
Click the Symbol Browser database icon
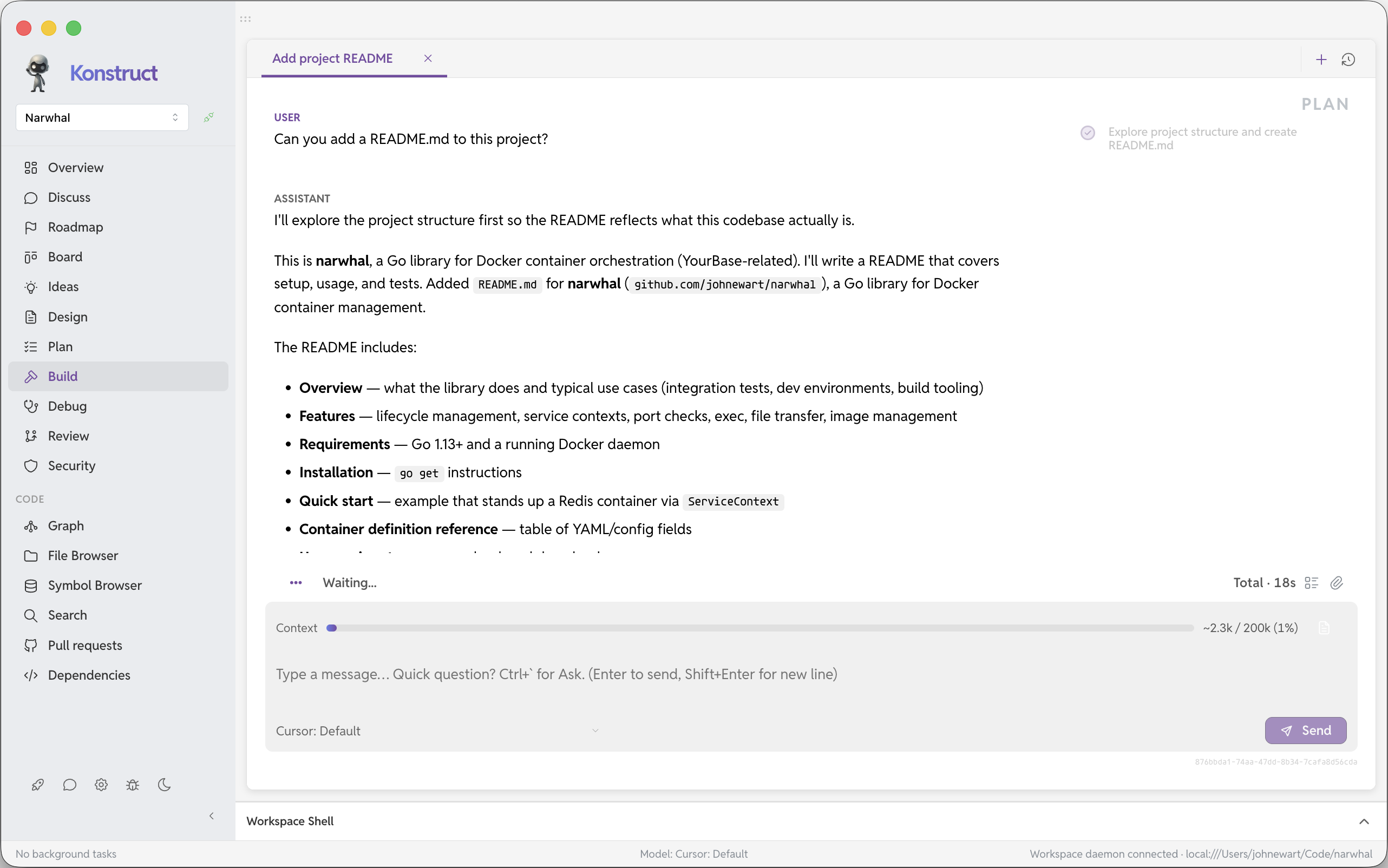pyautogui.click(x=31, y=586)
